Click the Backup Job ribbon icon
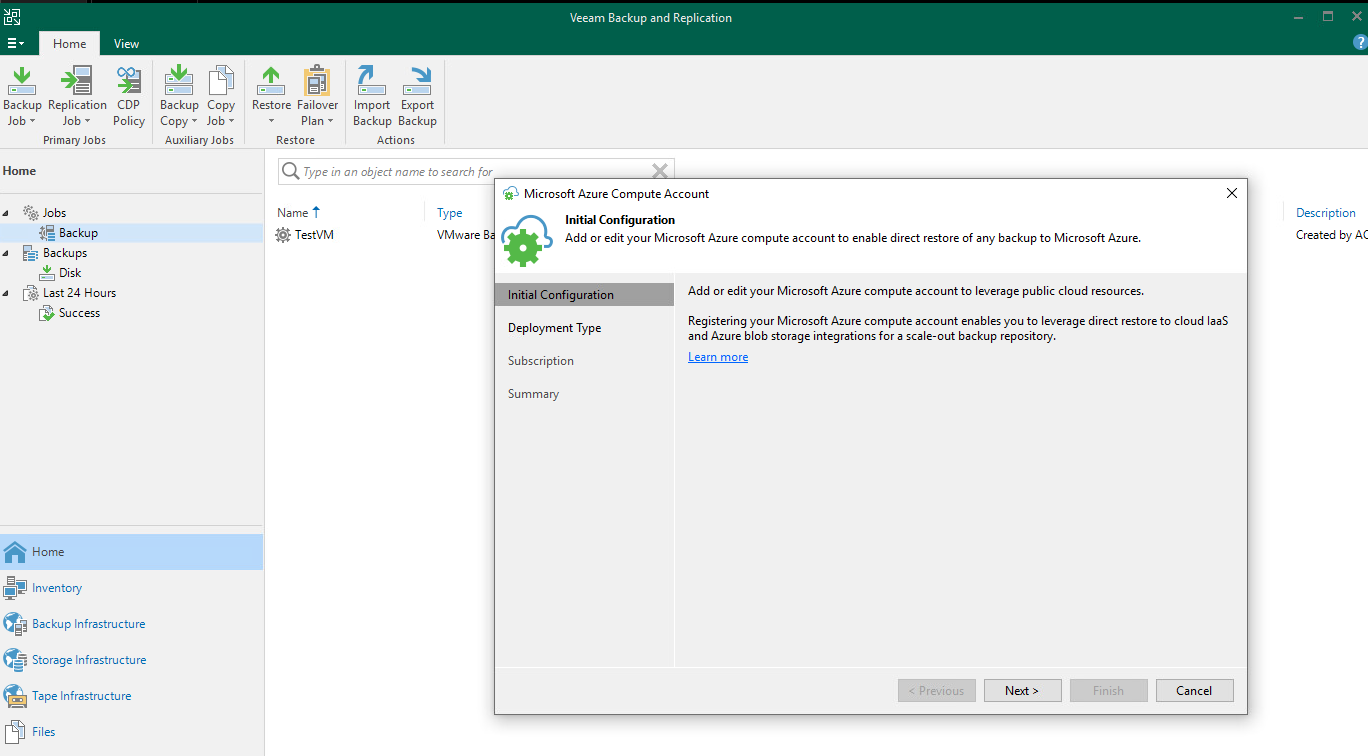Screen dimensions: 1368x756 pos(22,81)
